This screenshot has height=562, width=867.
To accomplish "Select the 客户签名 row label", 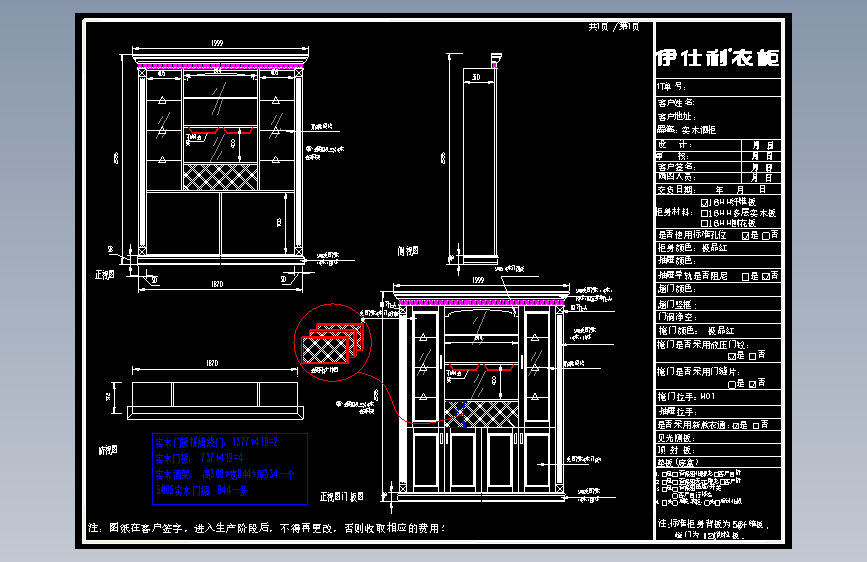I will (676, 166).
